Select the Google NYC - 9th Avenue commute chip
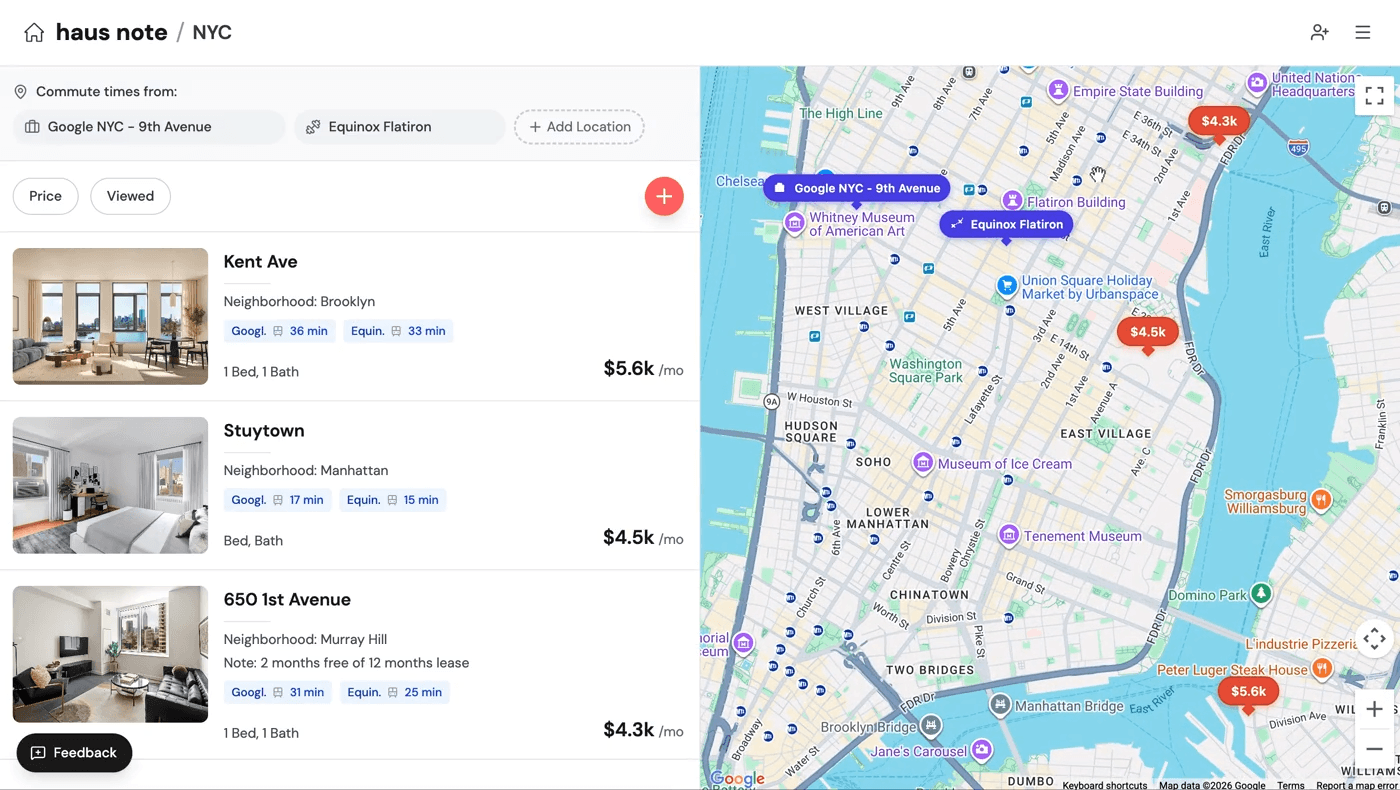Screen dimensions: 1400x790 point(149,127)
